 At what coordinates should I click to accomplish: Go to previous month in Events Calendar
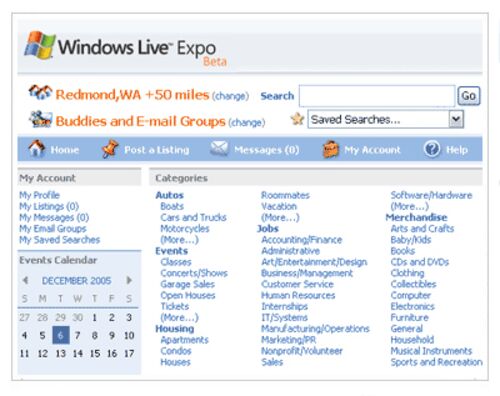coord(25,280)
